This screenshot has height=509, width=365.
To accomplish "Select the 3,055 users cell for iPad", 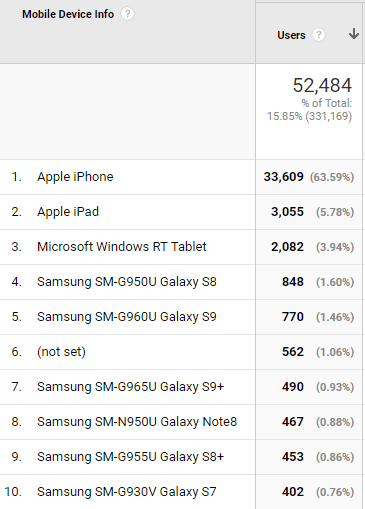I will (x=287, y=212).
